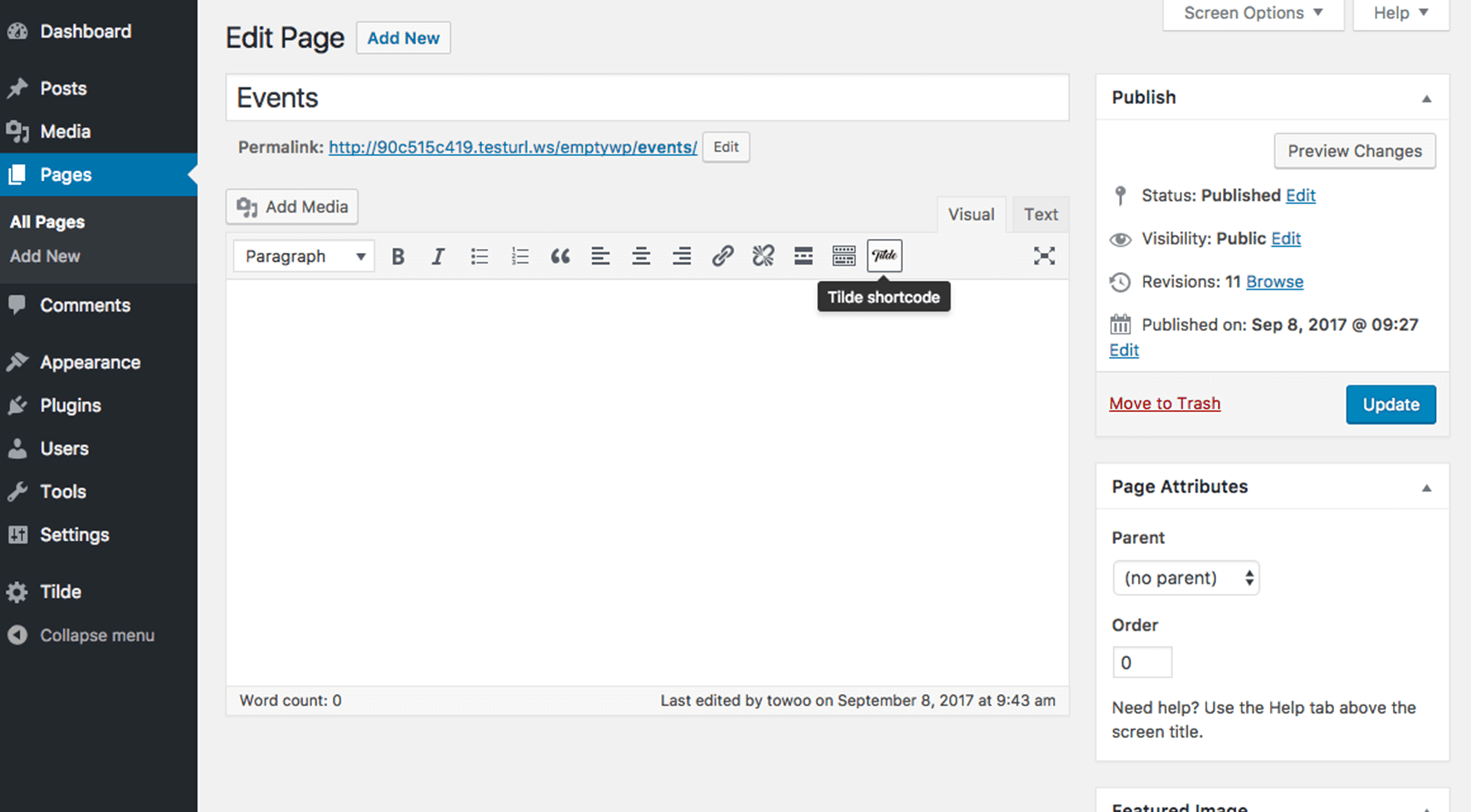
Task: Open the Paragraph format dropdown
Action: pos(304,256)
